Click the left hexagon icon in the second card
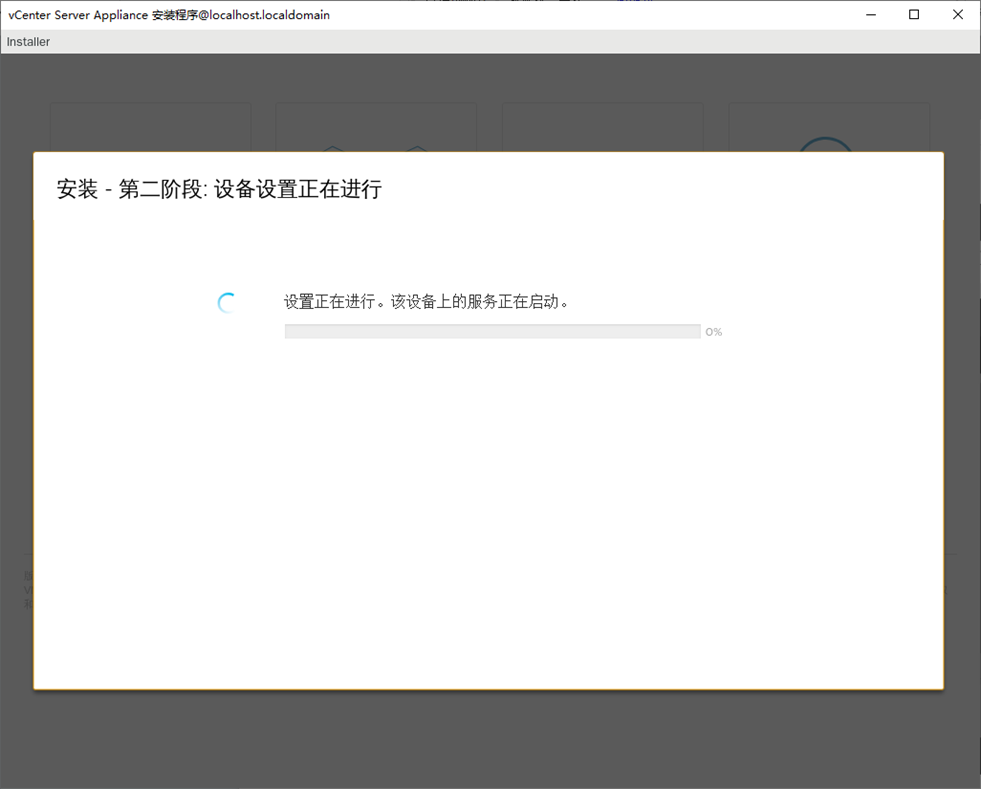The image size is (981, 789). pos(333,148)
